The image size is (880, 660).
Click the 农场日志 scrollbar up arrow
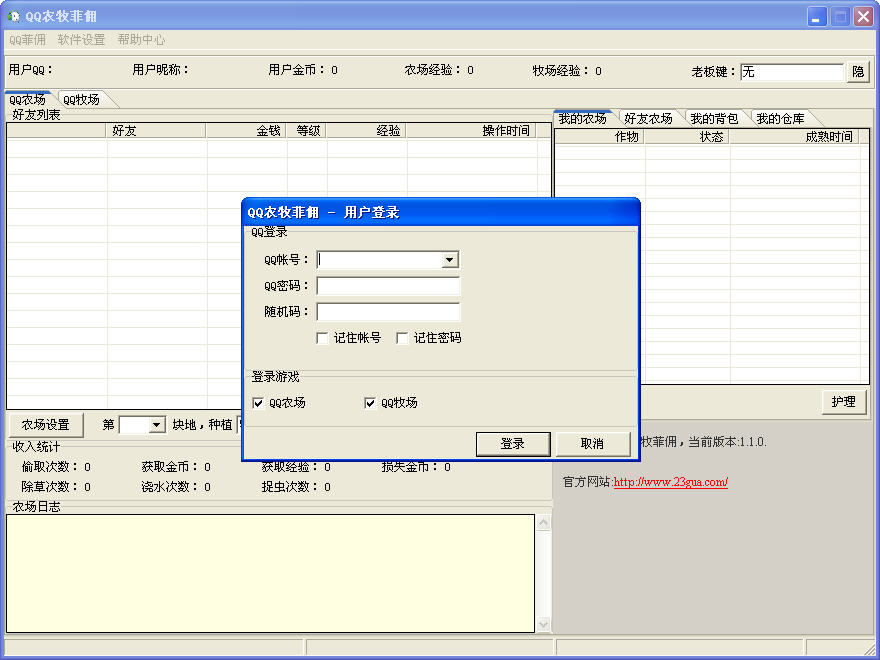tap(543, 523)
